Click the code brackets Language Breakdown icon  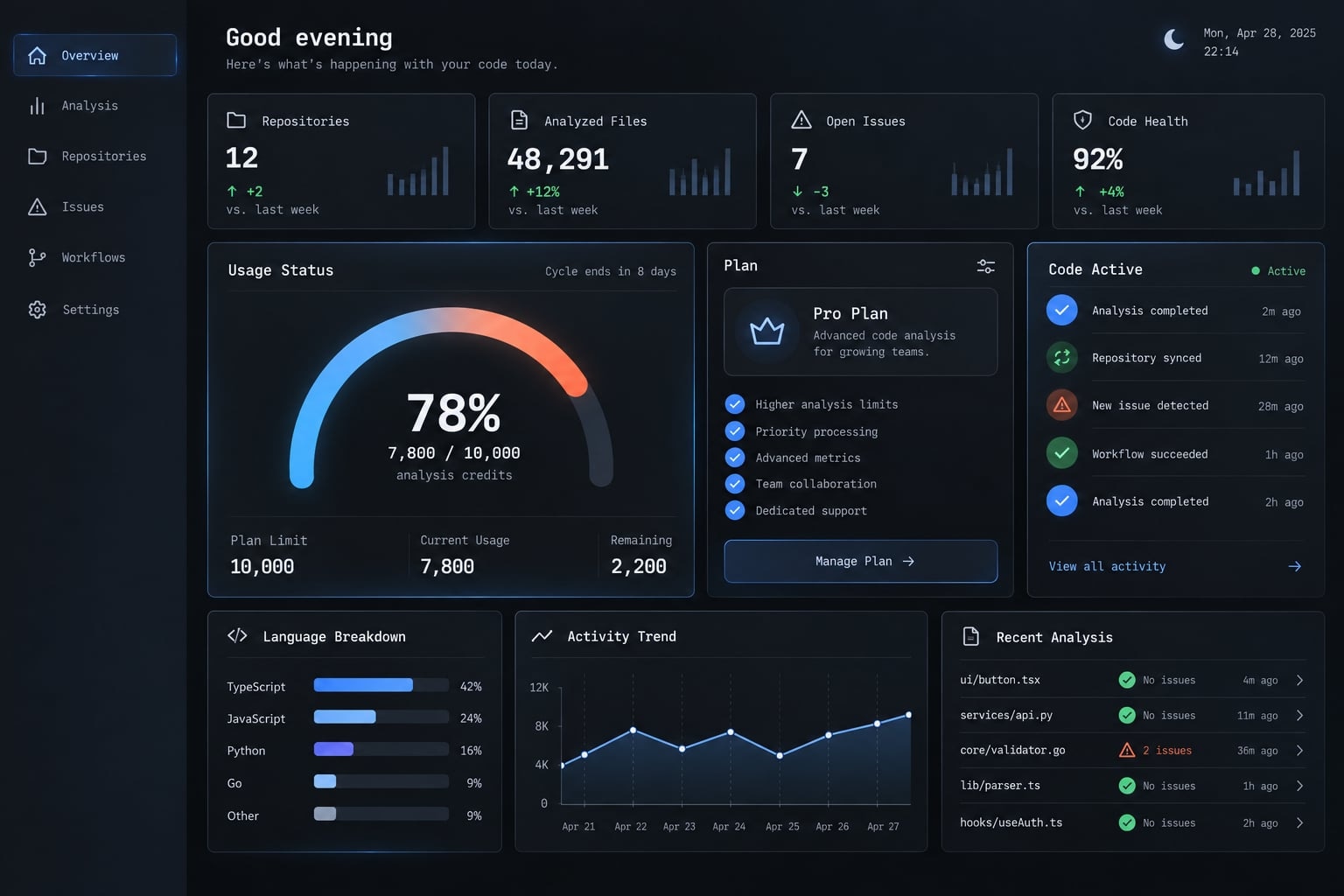pyautogui.click(x=237, y=635)
